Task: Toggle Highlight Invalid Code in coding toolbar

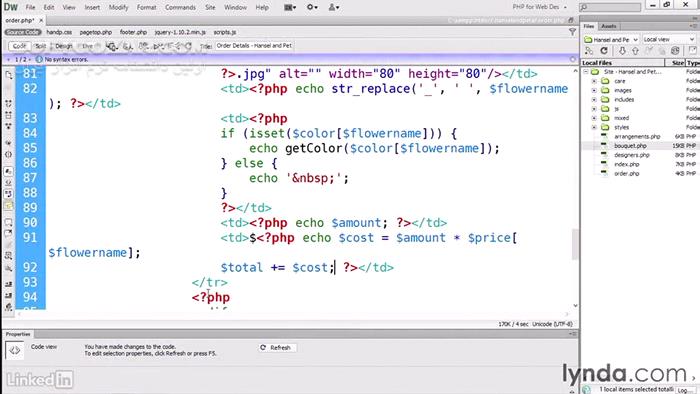Action: [x=8, y=182]
